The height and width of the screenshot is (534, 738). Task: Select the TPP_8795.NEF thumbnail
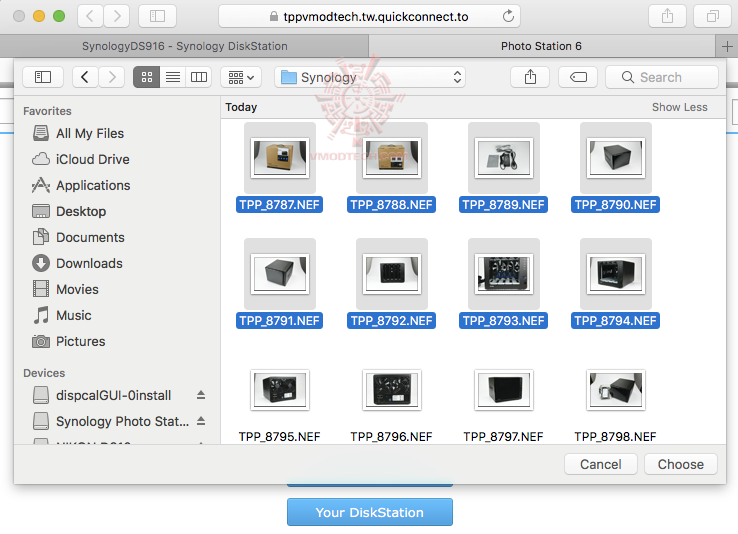(280, 390)
